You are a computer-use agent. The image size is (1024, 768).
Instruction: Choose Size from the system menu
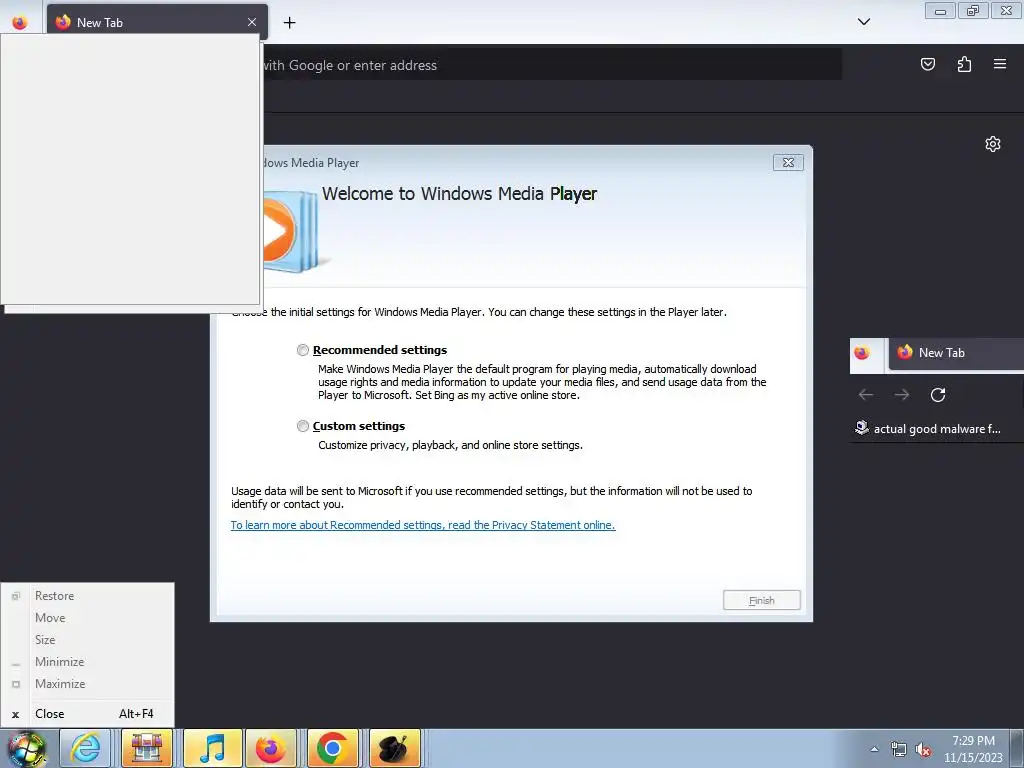pyautogui.click(x=88, y=640)
